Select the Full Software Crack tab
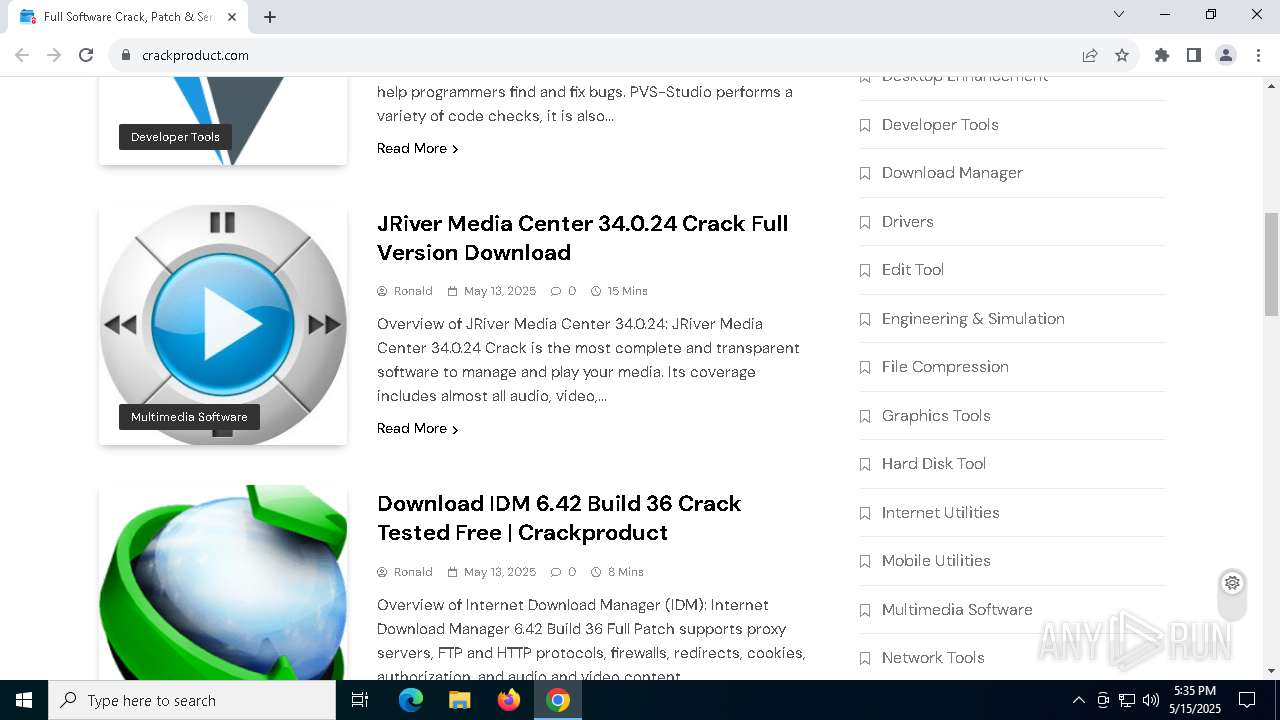 (x=128, y=17)
